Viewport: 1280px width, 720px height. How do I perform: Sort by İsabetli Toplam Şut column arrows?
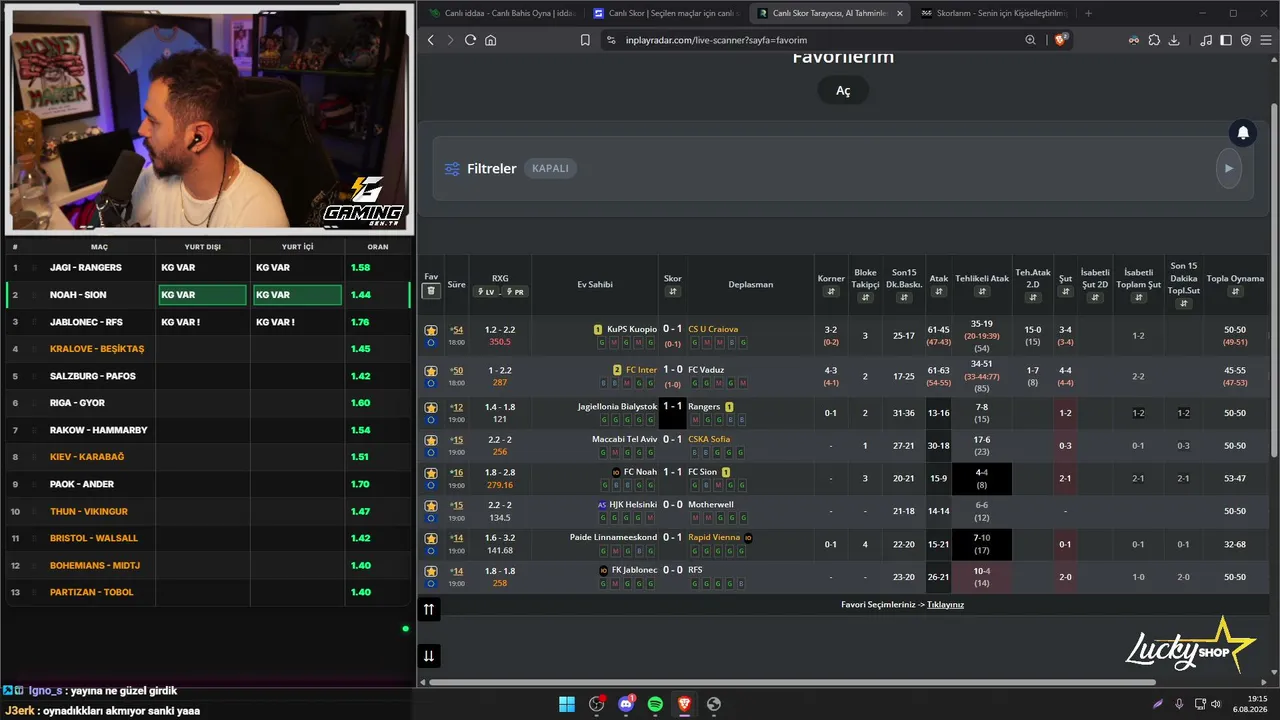tap(1138, 298)
